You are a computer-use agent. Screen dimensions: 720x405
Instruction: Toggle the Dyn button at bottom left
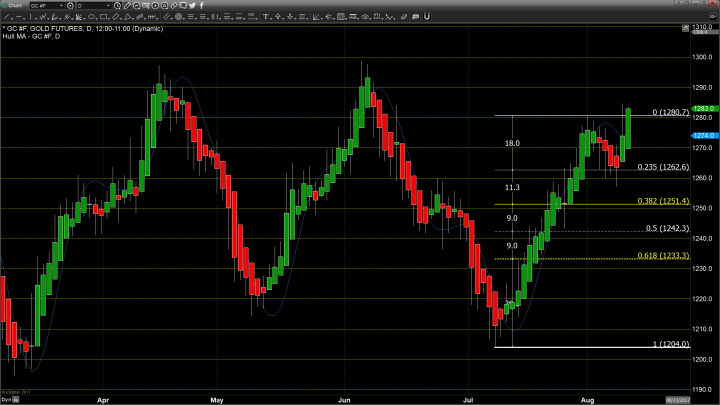click(6, 398)
